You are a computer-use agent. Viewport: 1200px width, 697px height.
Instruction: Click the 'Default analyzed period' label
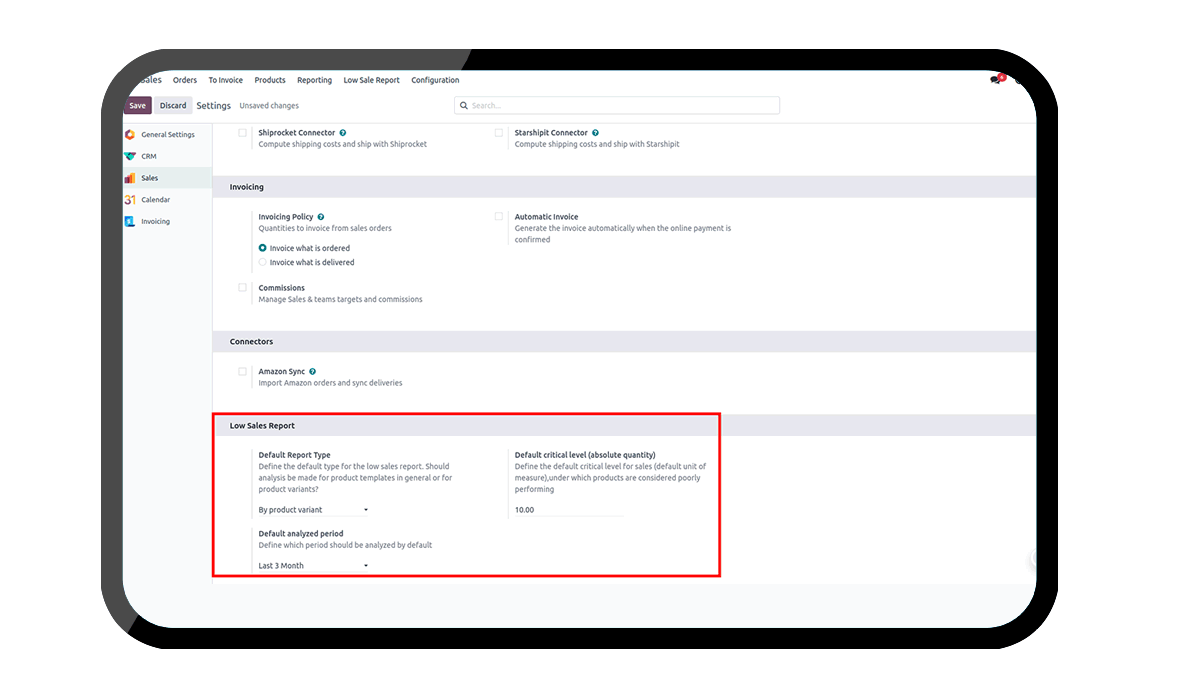[x=301, y=534]
